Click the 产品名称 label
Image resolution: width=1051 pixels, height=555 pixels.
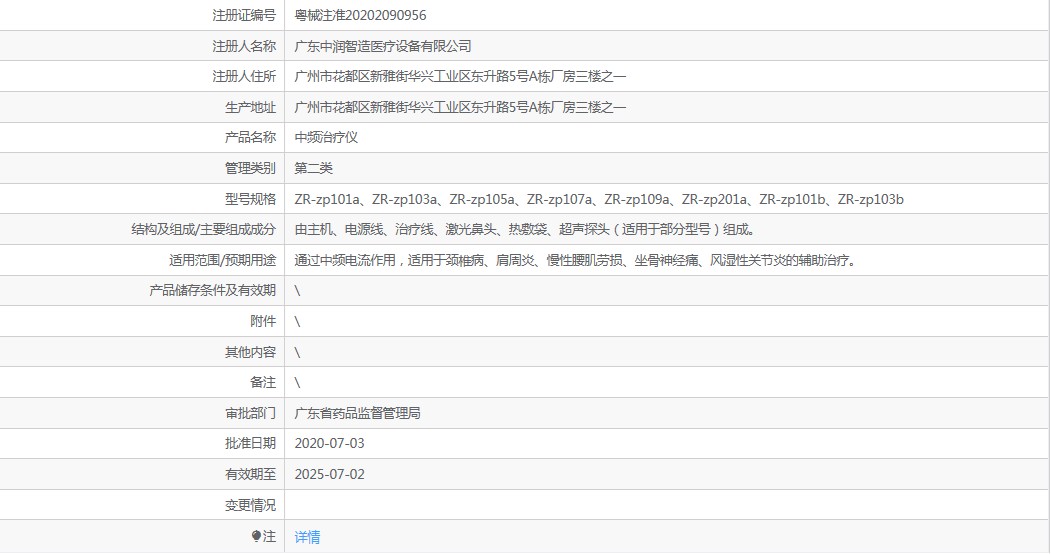point(250,137)
